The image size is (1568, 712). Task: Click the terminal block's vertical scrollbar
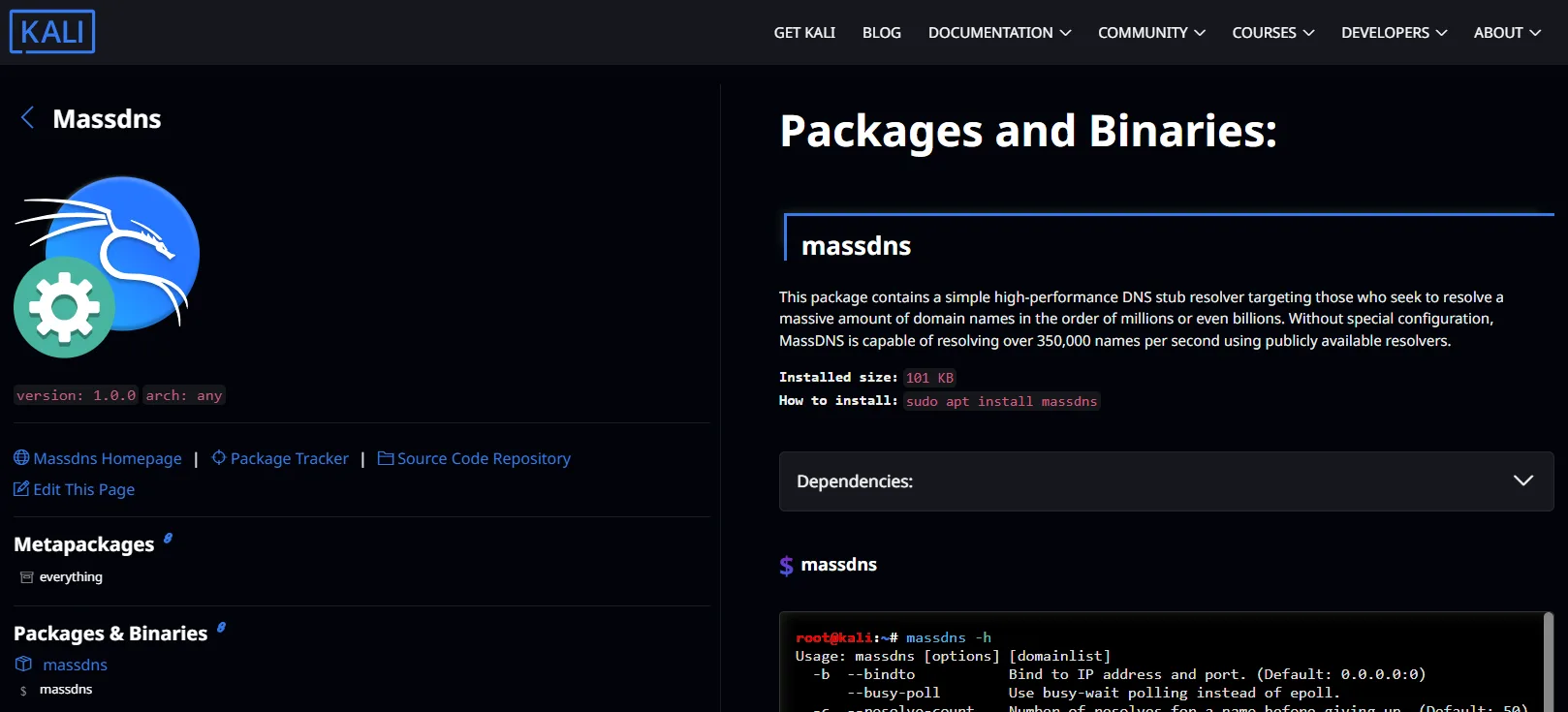(x=1548, y=662)
